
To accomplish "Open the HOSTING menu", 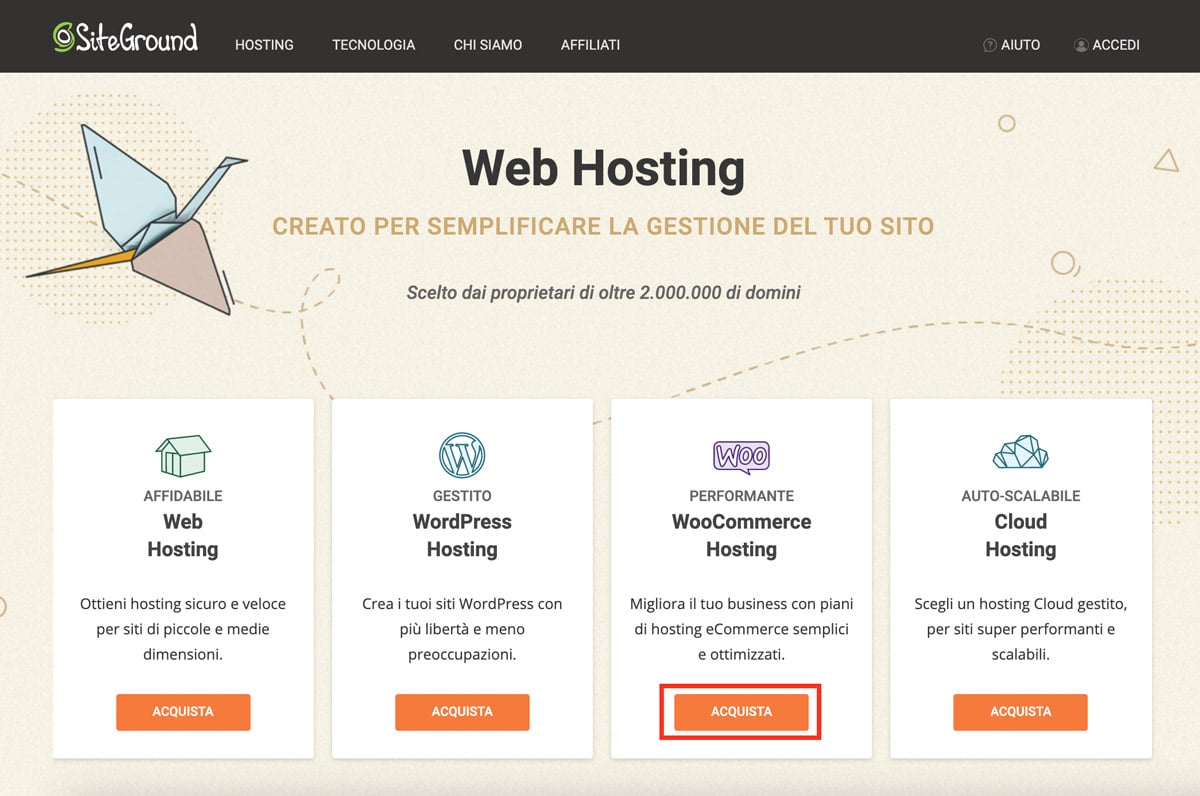I will coord(264,45).
